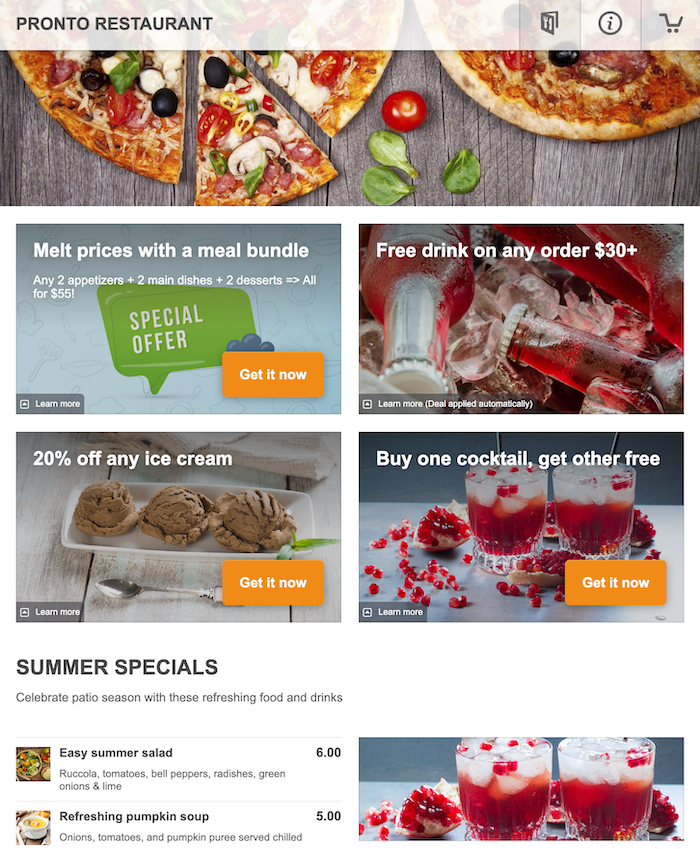Image resolution: width=700 pixels, height=849 pixels.
Task: Select the Easy summer salad menu item
Action: point(179,769)
